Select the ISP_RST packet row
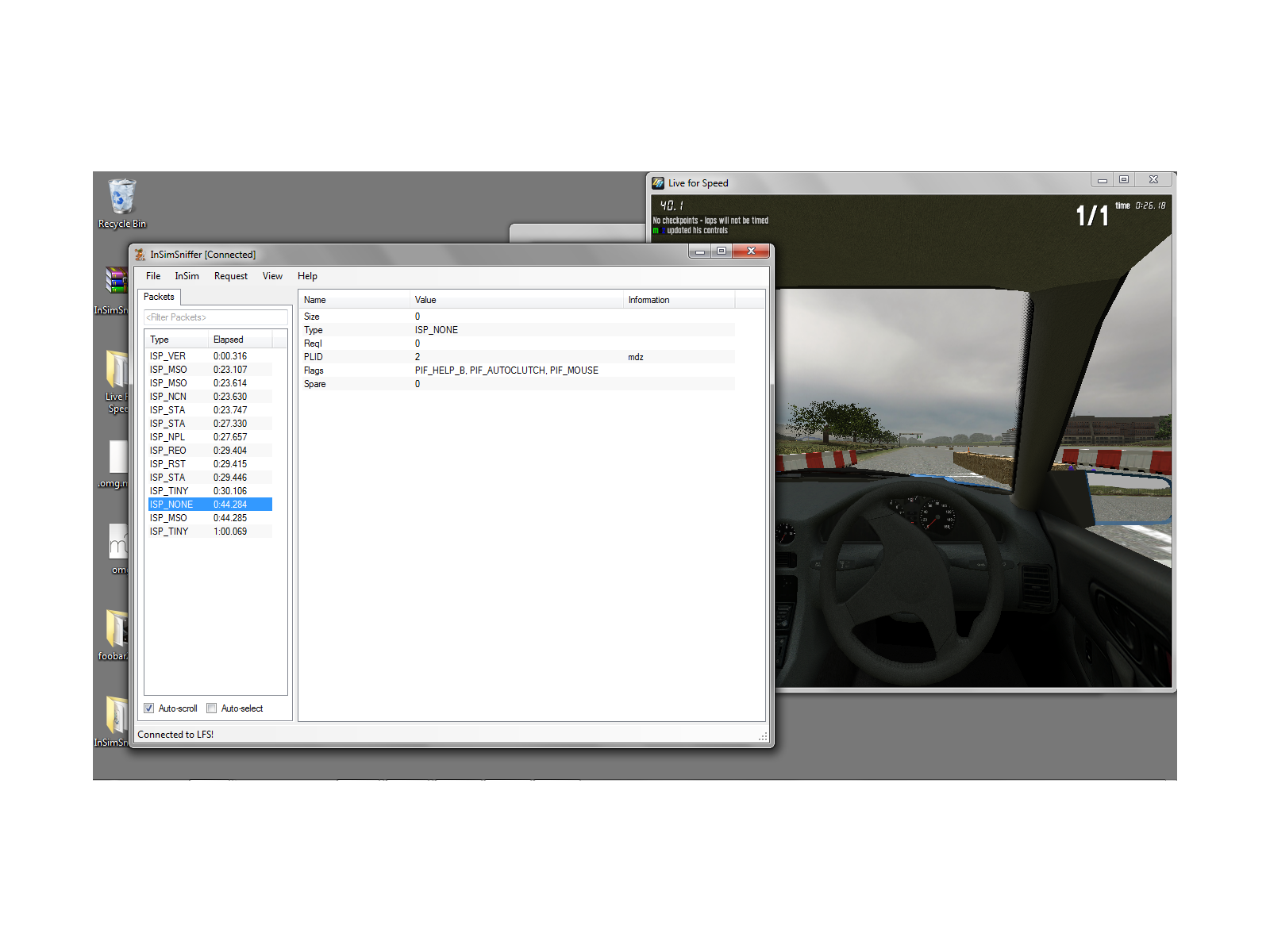Viewport: 1270px width, 952px height. (x=210, y=464)
